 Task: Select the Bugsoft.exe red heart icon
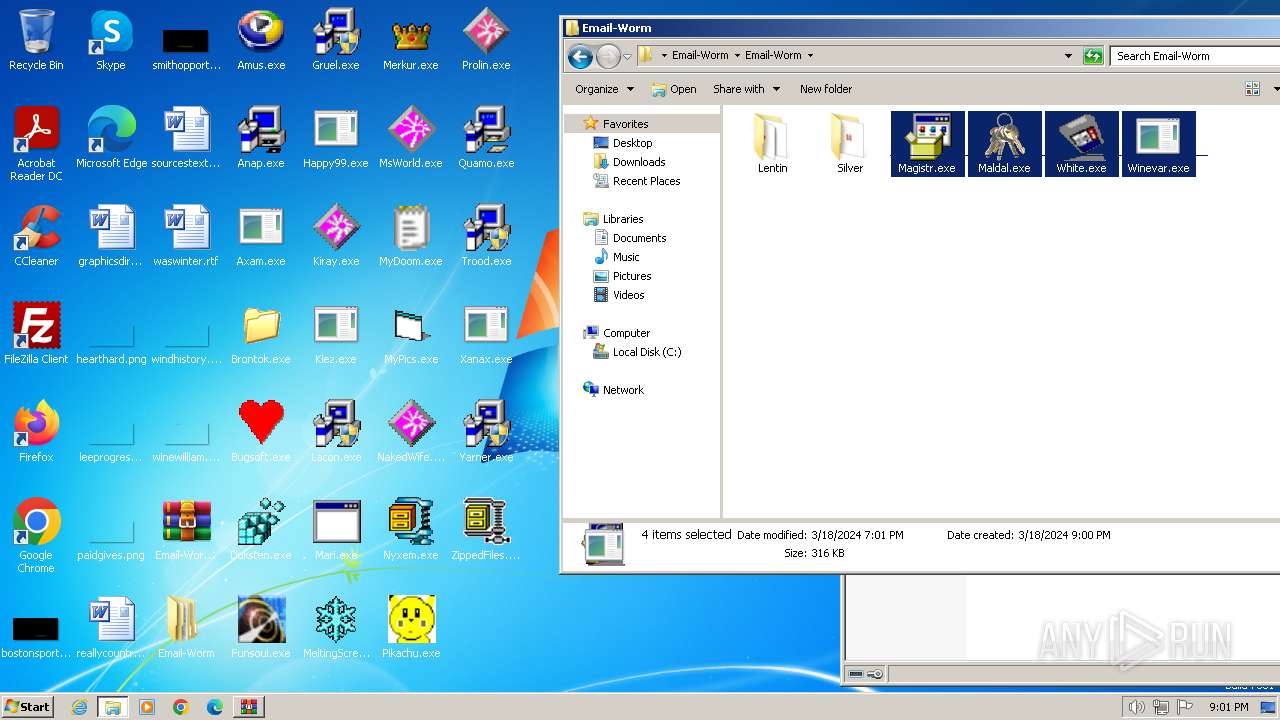(x=261, y=432)
